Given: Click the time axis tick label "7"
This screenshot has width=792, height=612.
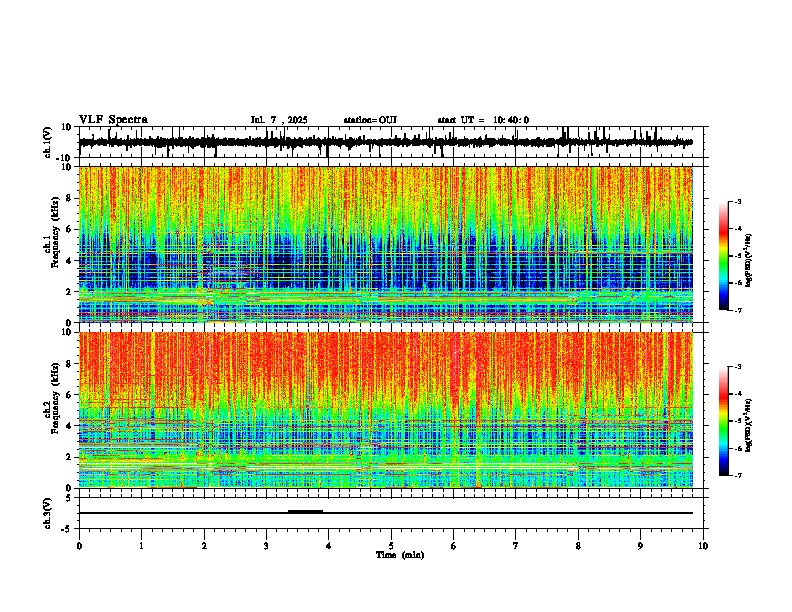Looking at the screenshot, I should [x=516, y=546].
